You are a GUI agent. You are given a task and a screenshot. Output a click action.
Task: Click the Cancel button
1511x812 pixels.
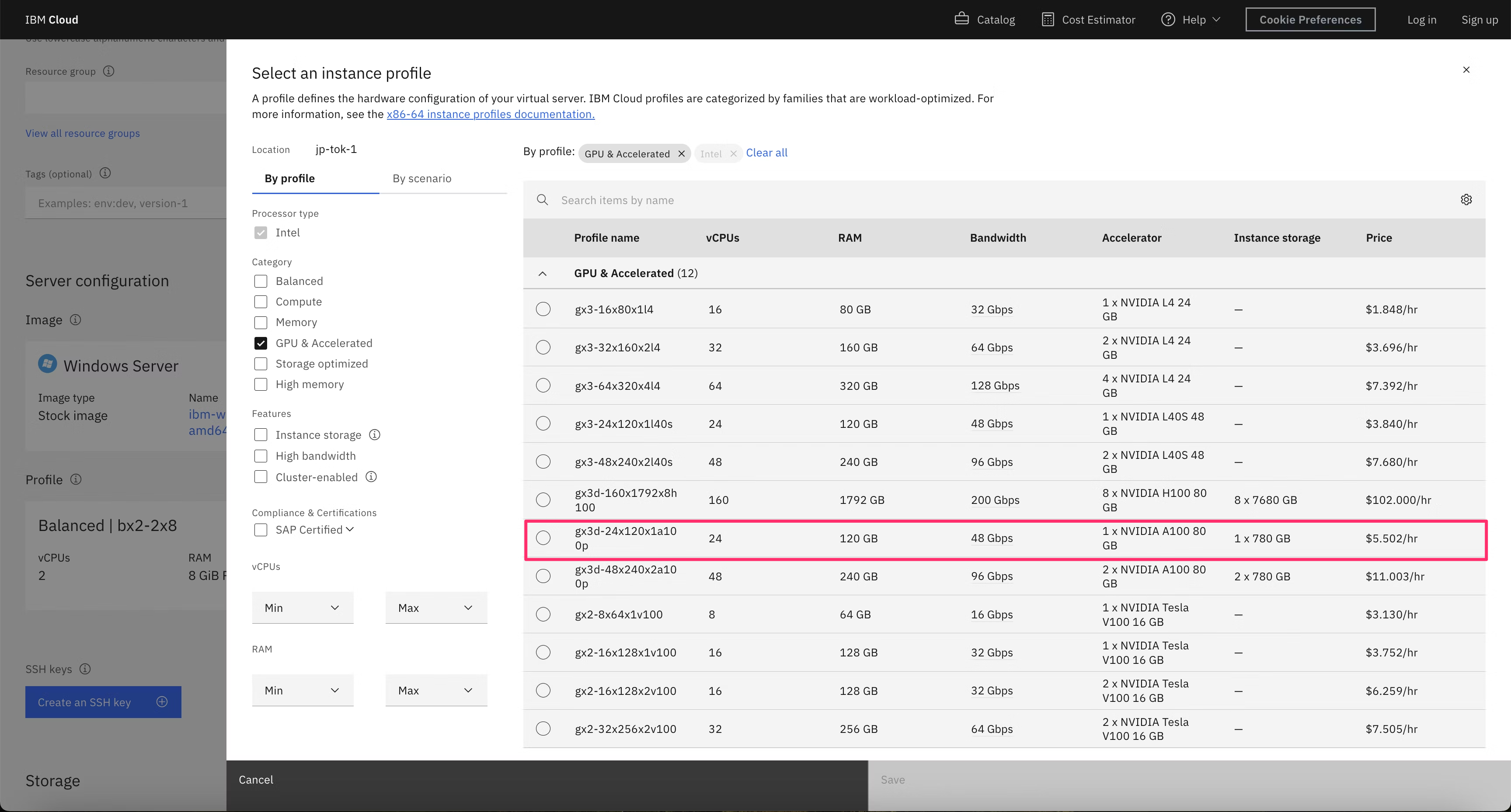tap(256, 779)
